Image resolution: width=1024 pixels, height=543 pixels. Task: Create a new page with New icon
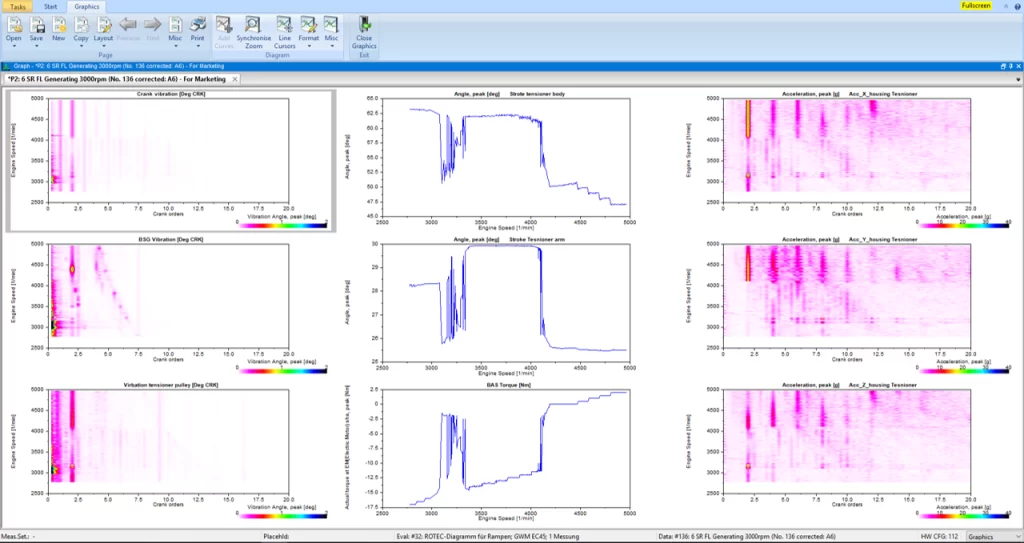coord(58,24)
